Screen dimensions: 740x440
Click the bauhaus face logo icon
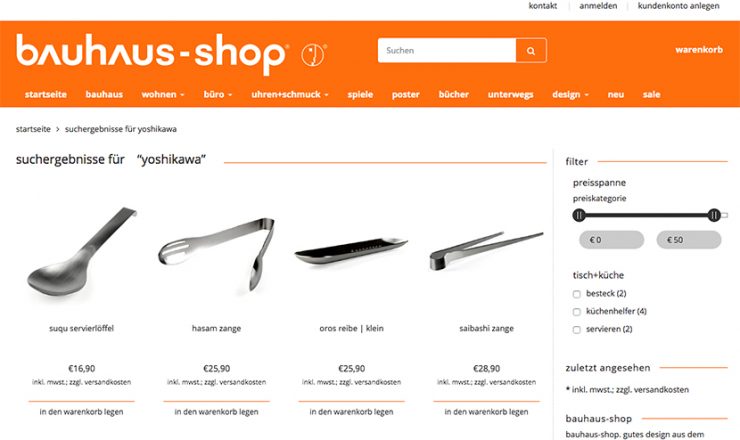pos(313,54)
